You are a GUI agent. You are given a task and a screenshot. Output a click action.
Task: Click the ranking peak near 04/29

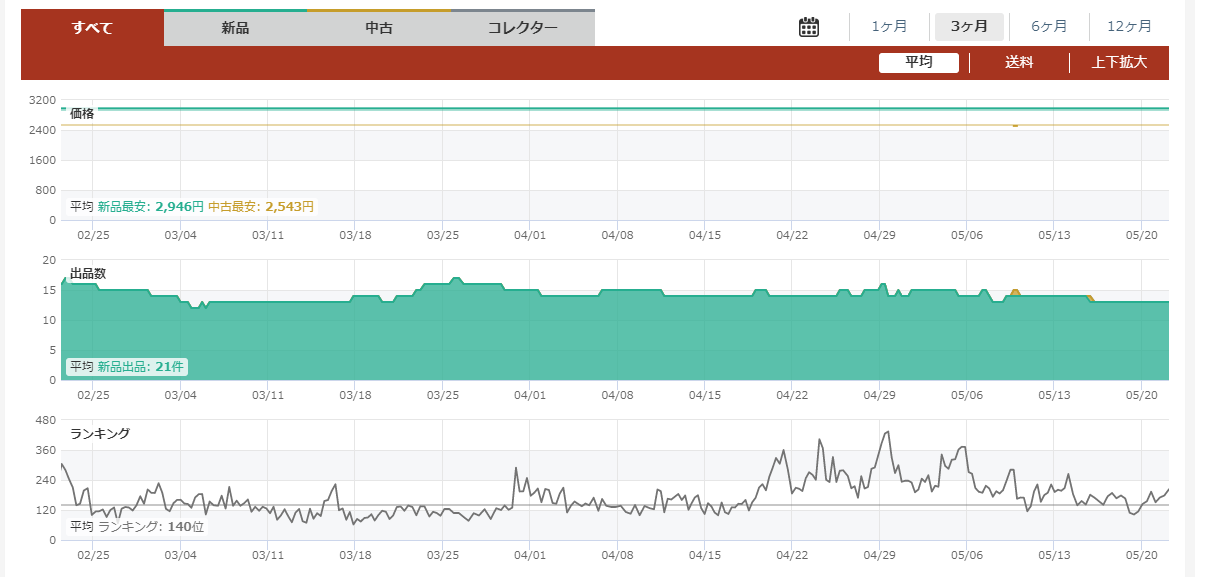click(886, 432)
